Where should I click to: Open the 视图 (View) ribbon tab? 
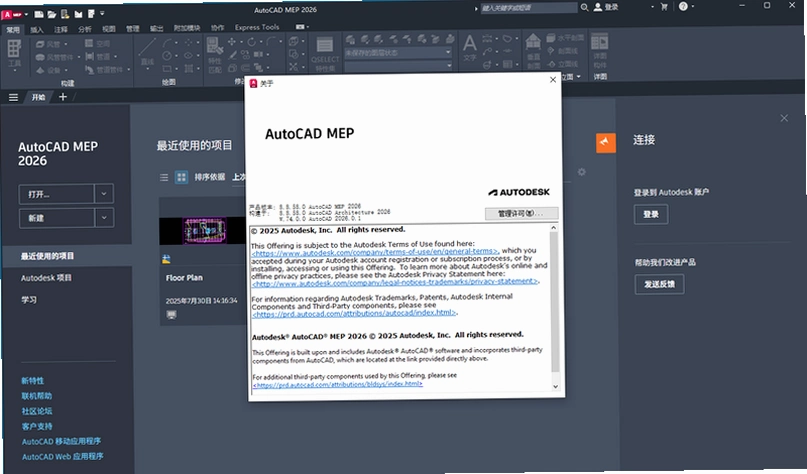[109, 29]
